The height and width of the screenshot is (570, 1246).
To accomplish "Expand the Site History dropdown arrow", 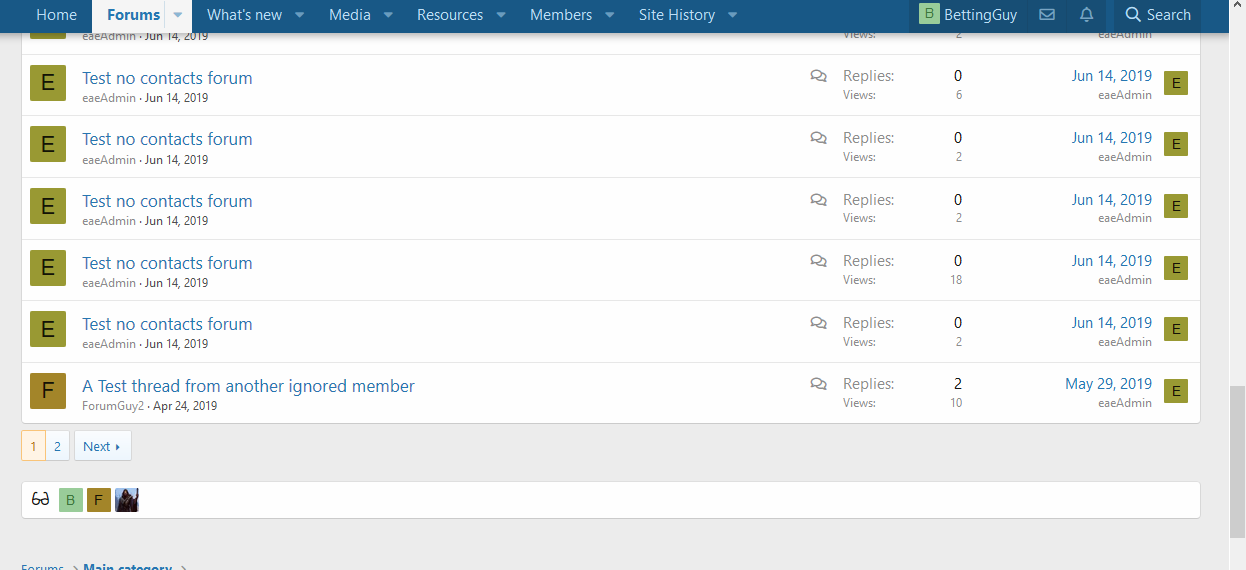I will 733,15.
